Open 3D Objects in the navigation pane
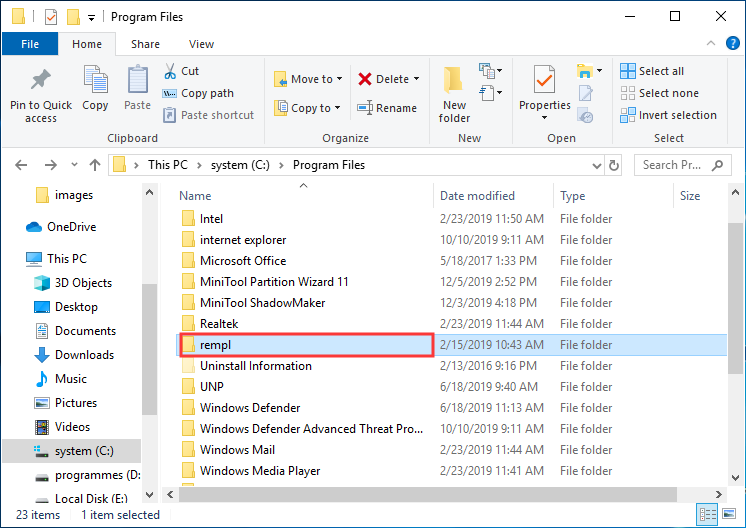746x528 pixels. tap(73, 283)
